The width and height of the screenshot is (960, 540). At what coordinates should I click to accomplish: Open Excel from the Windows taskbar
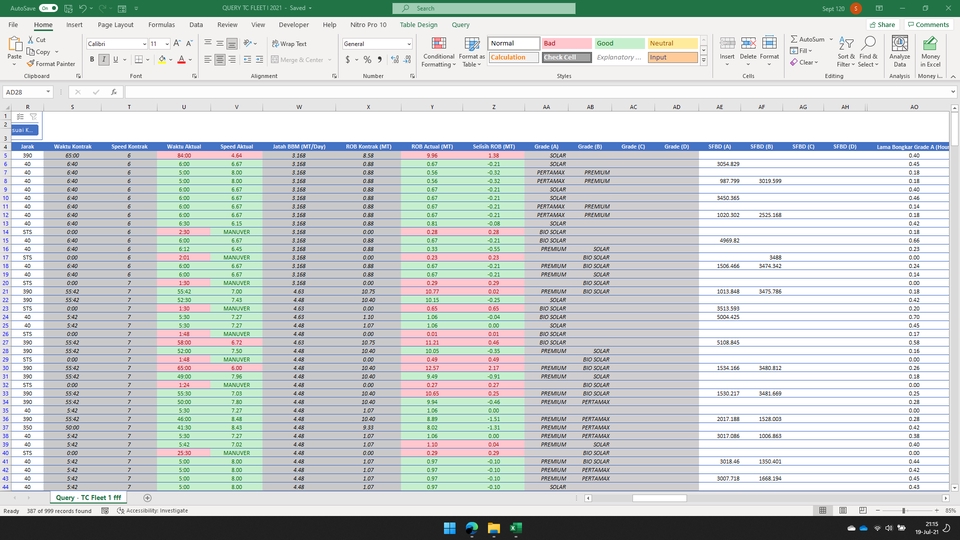[x=516, y=528]
